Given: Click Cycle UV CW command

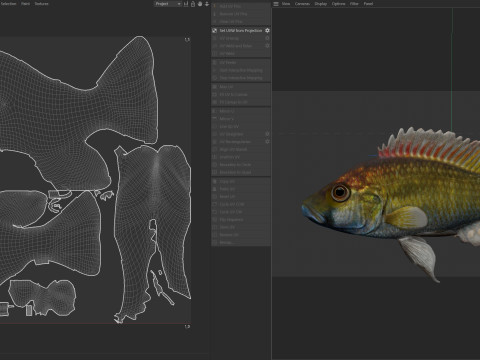Looking at the screenshot, I should (x=241, y=212).
